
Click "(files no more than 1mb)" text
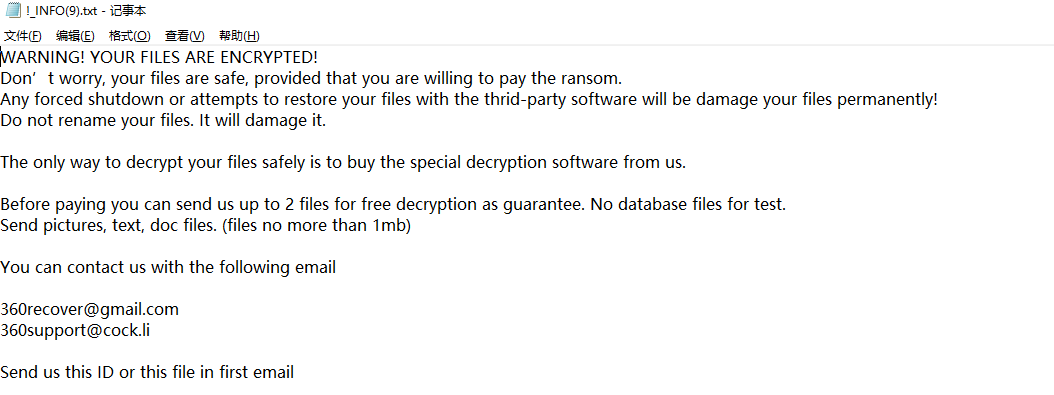pyautogui.click(x=316, y=226)
